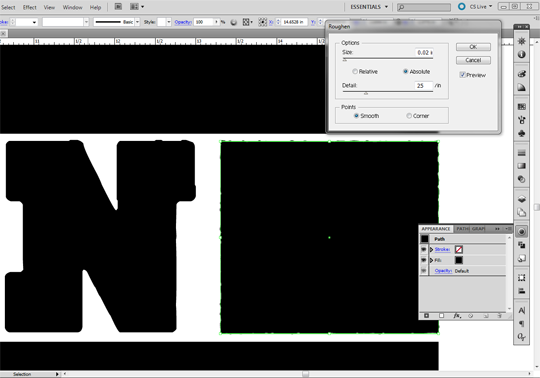Click the black Fill color swatch
This screenshot has height=378, width=540.
pos(459,260)
